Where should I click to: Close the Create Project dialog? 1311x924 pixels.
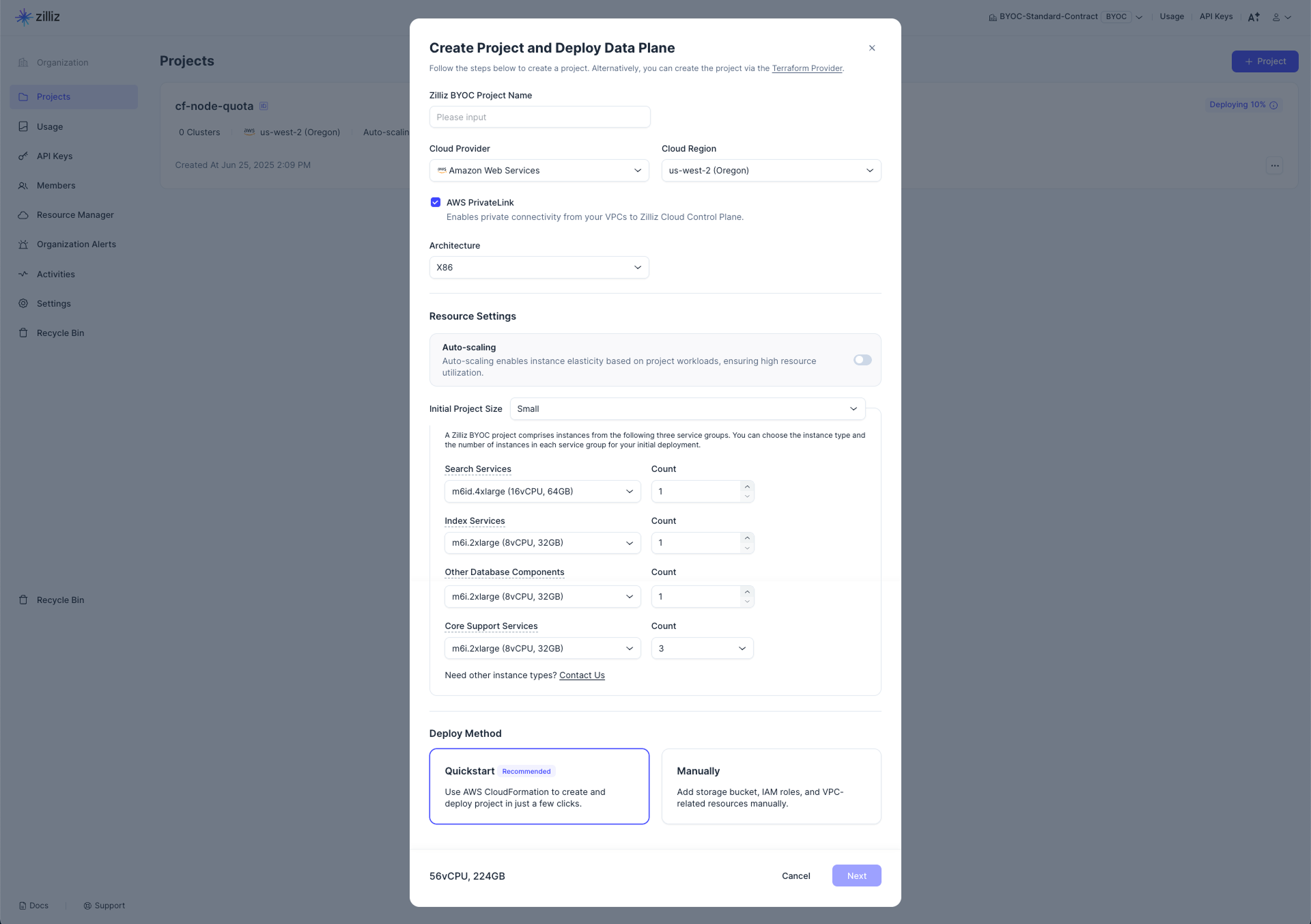[872, 48]
